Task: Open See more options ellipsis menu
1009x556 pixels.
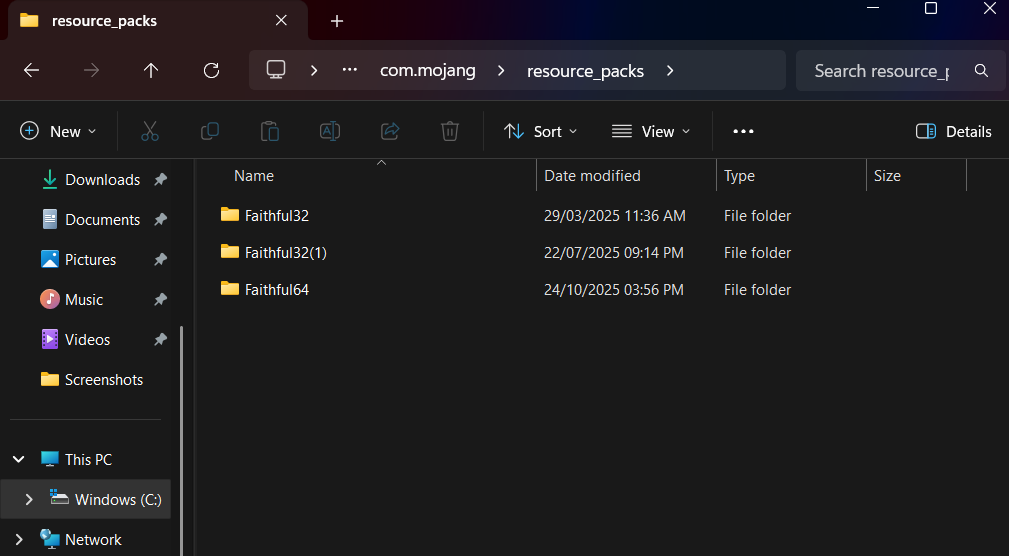Action: (743, 131)
